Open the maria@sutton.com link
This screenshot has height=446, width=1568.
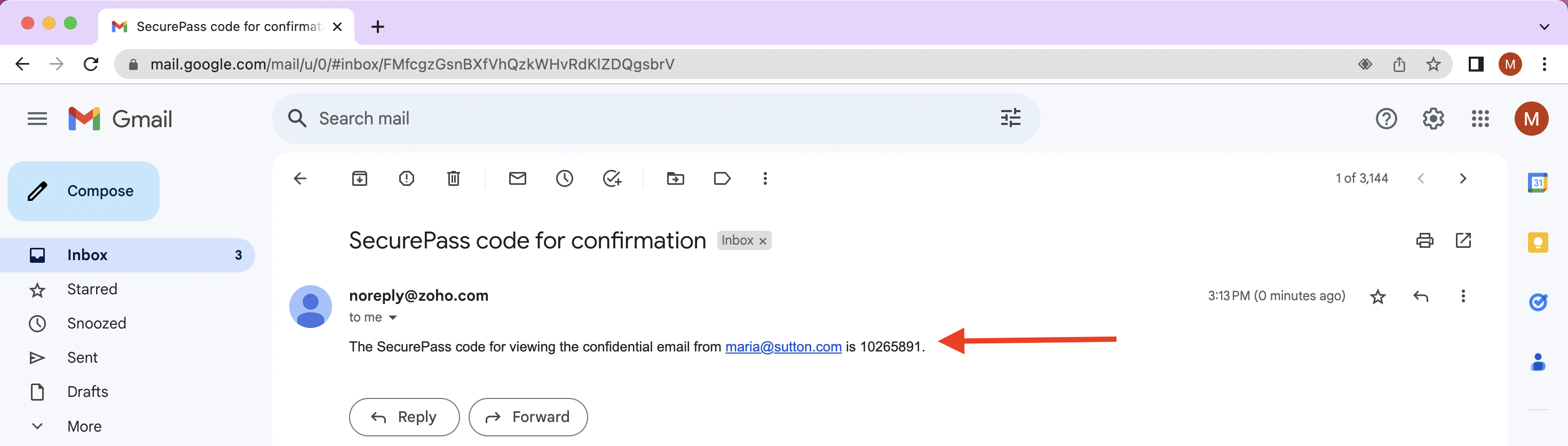point(783,347)
